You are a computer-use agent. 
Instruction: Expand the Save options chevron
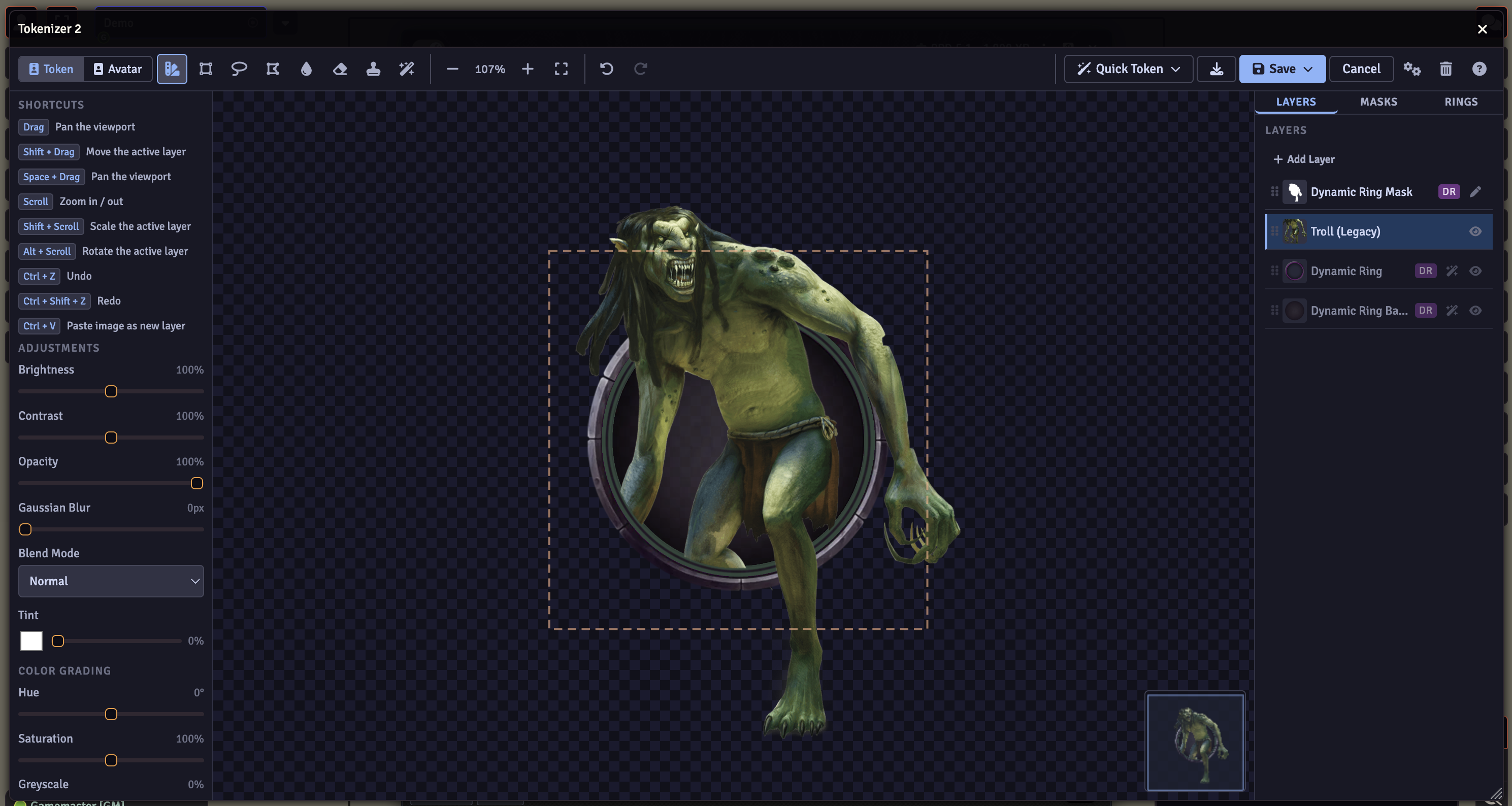coord(1308,69)
